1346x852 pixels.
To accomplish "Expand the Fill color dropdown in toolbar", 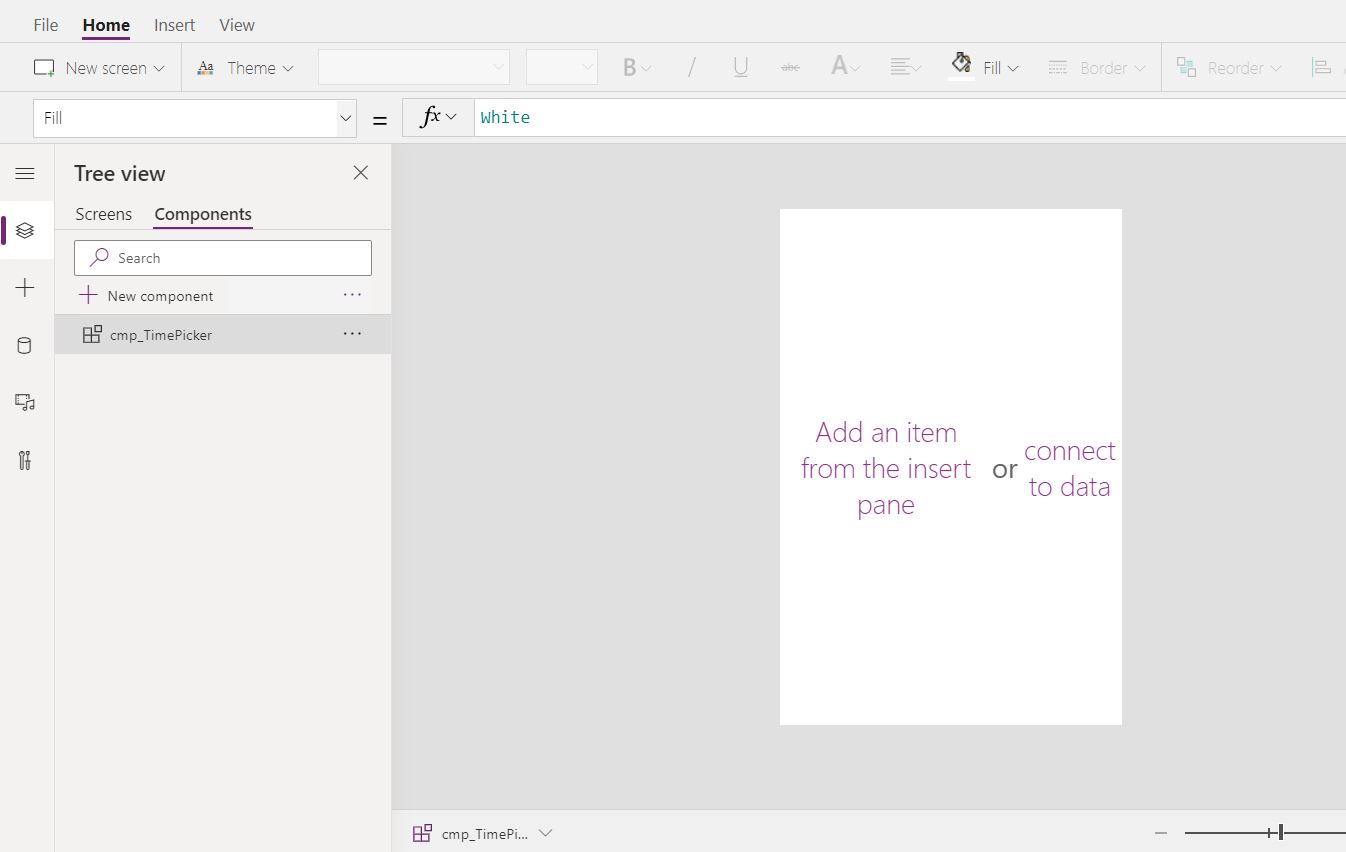I will click(1013, 68).
